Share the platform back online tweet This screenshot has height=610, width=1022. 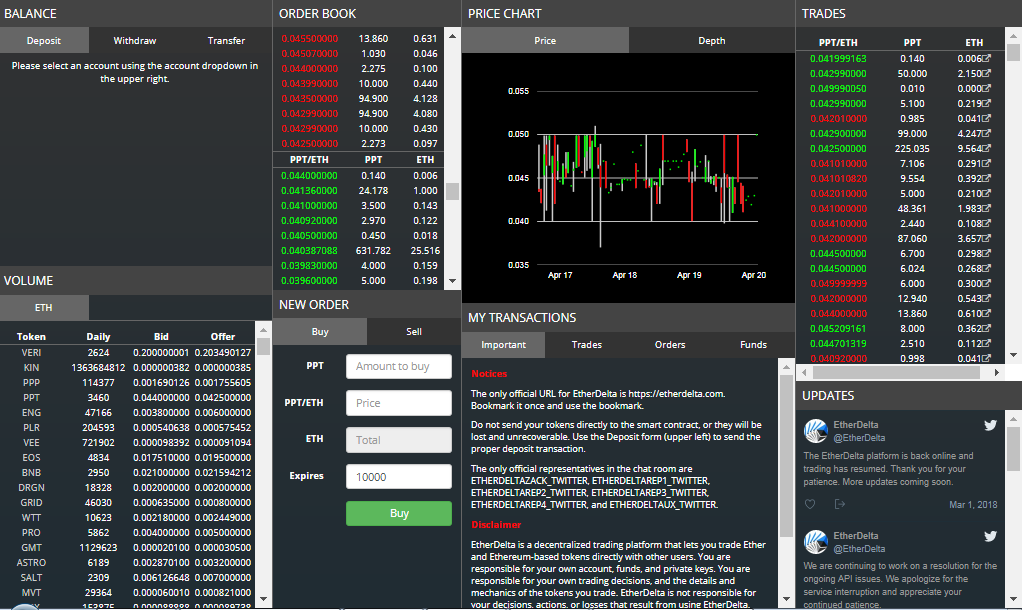point(840,504)
